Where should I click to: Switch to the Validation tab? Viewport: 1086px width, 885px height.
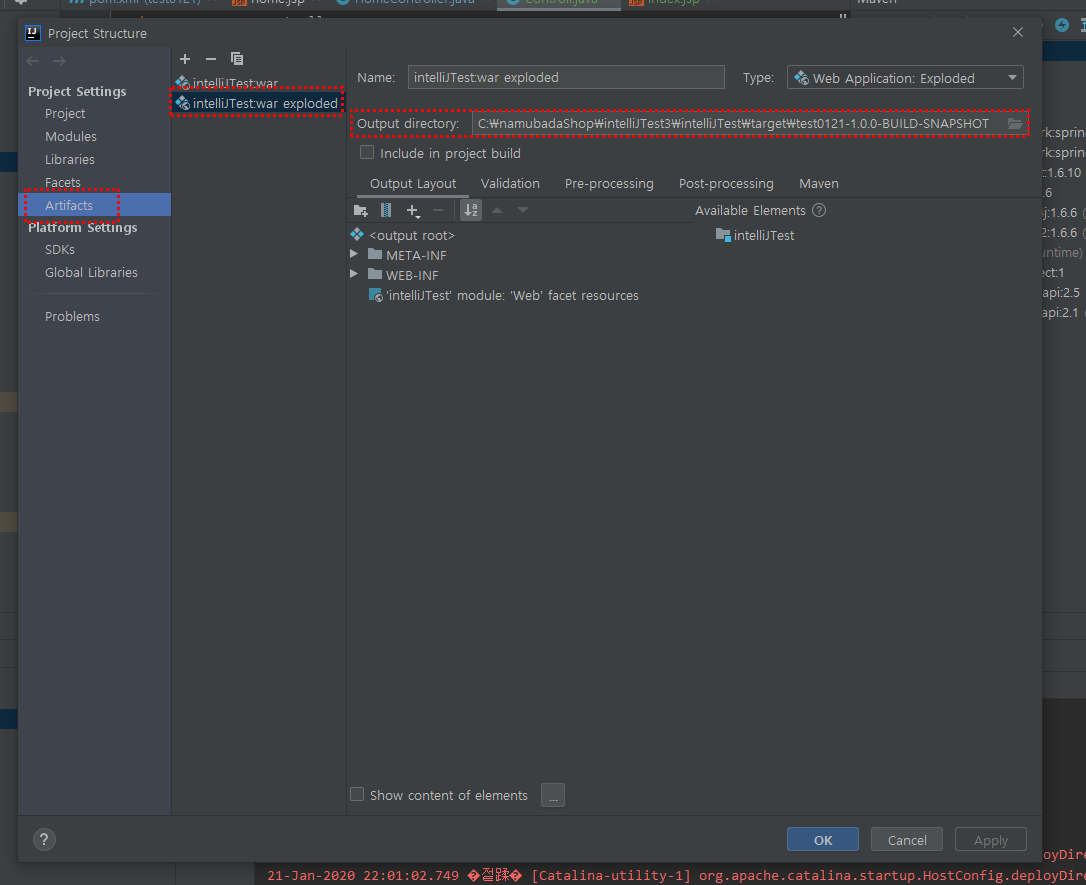(x=510, y=184)
